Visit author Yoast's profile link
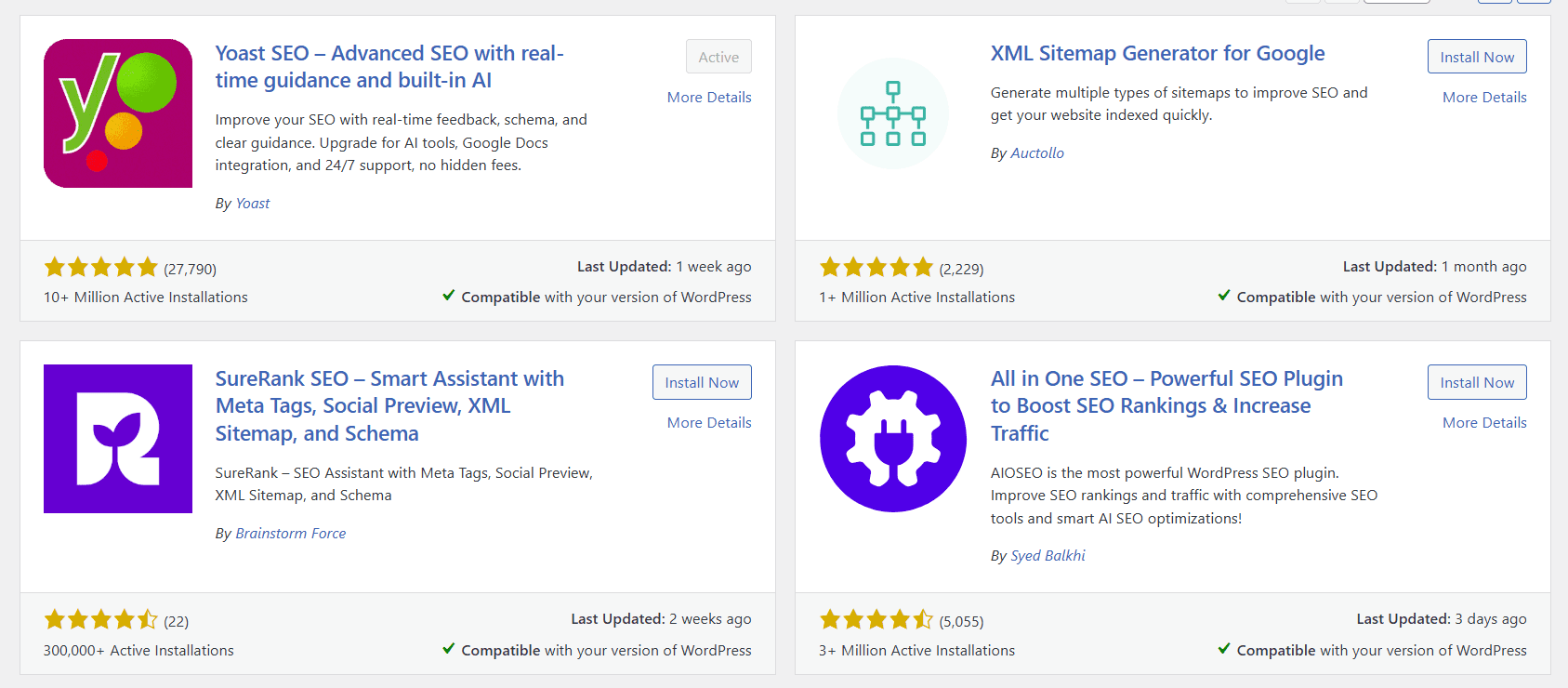Screen dimensions: 1568x688 point(253,203)
